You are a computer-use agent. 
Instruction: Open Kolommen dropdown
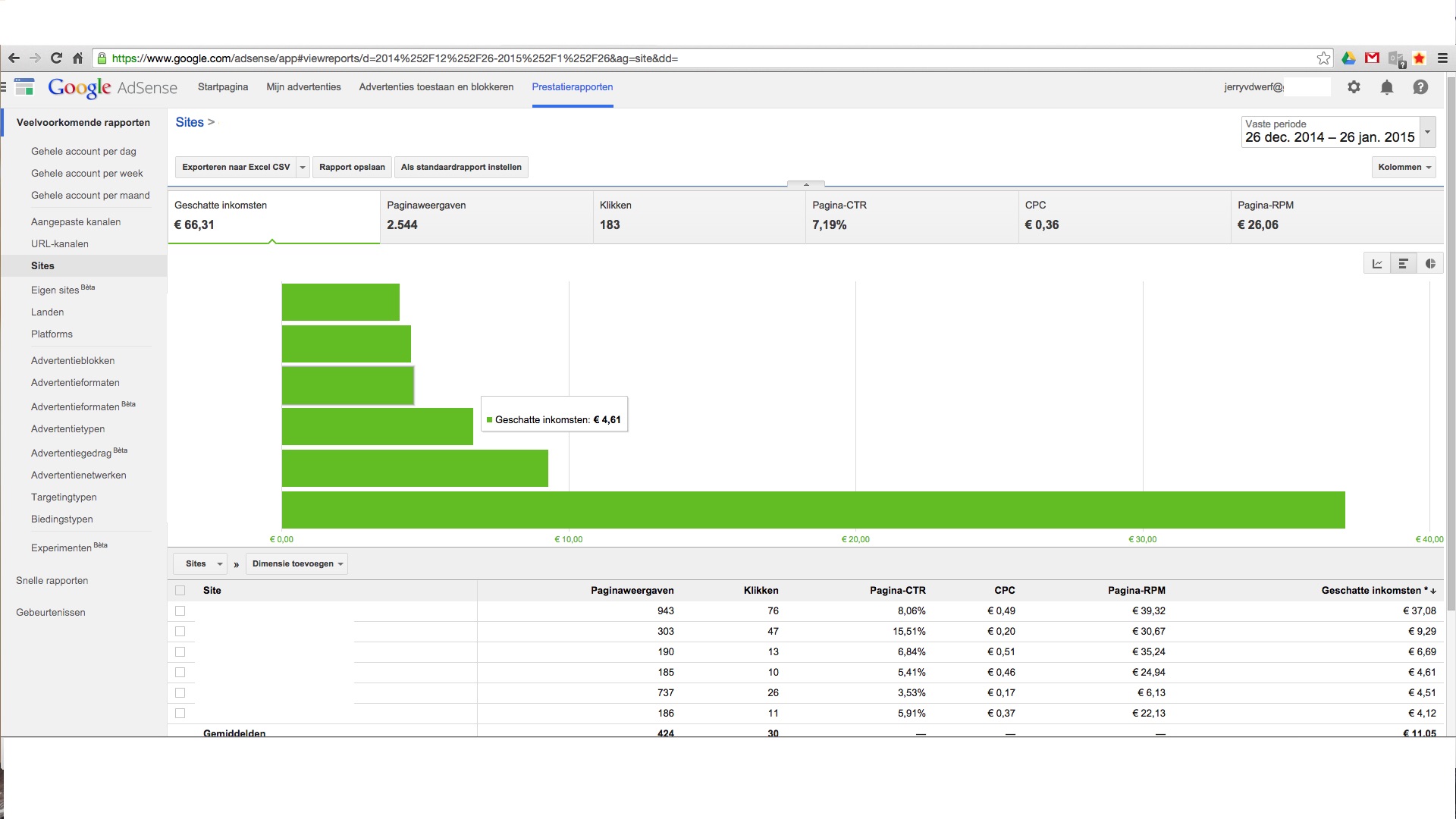1404,168
